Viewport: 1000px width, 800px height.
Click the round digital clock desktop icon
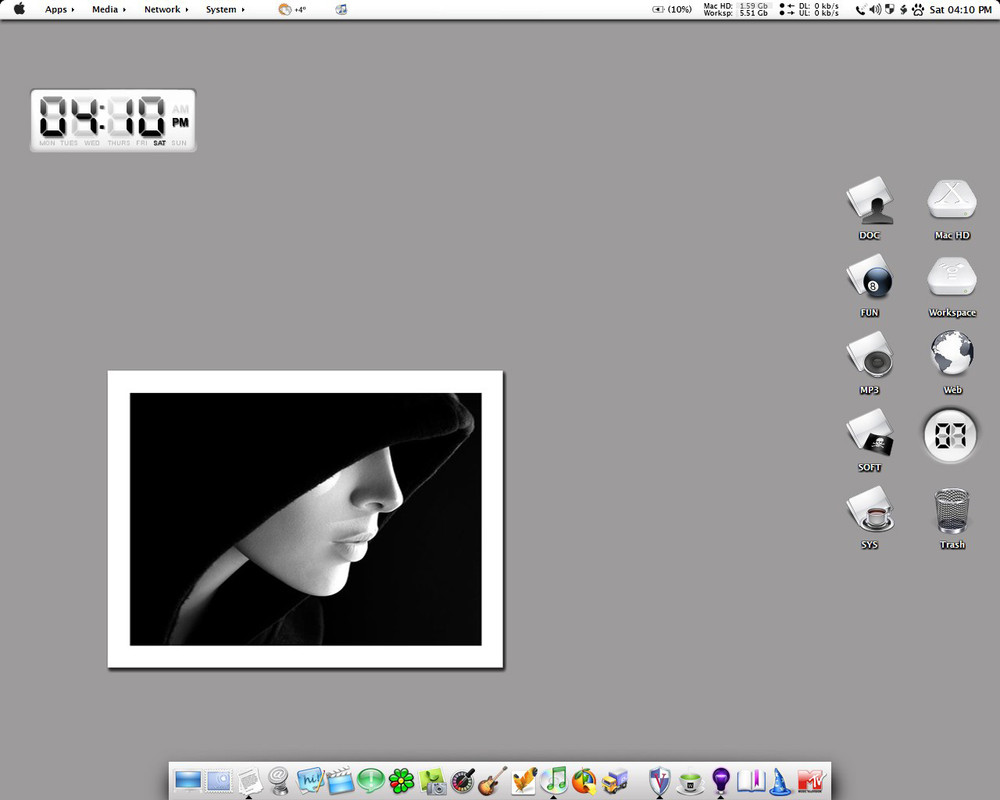950,435
